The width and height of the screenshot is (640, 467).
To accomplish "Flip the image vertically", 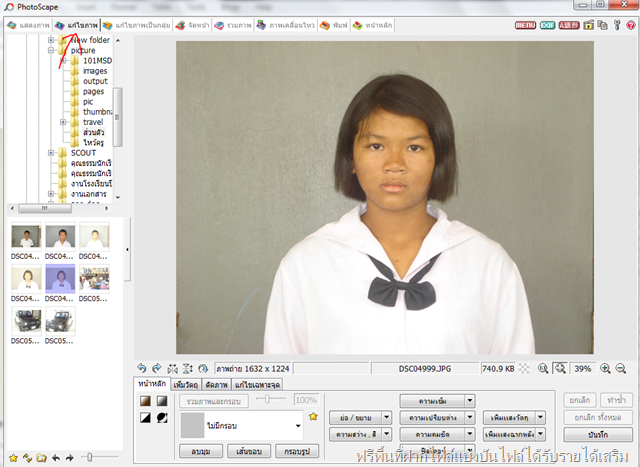I will (188, 369).
